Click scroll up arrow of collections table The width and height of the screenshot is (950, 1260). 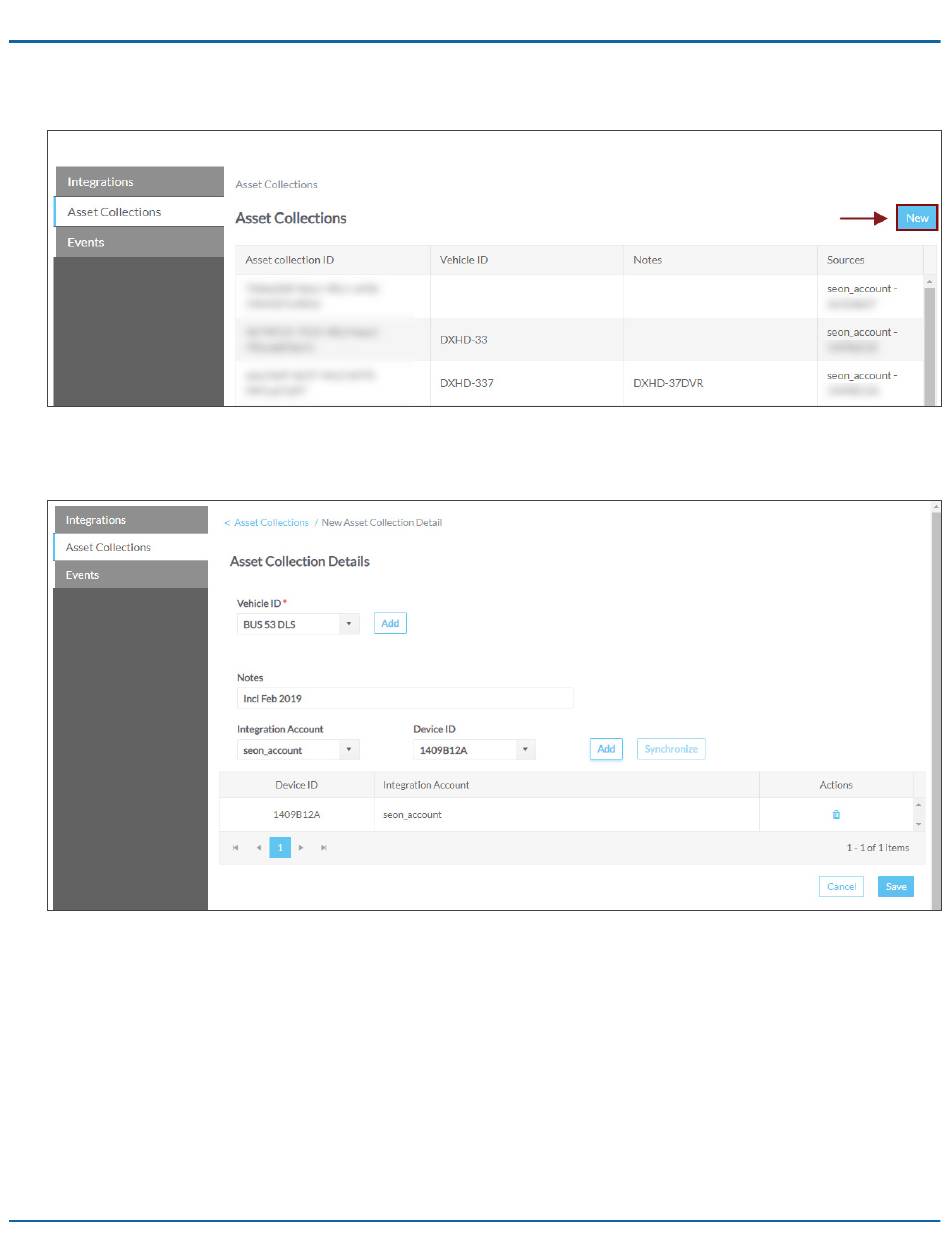pyautogui.click(x=930, y=283)
